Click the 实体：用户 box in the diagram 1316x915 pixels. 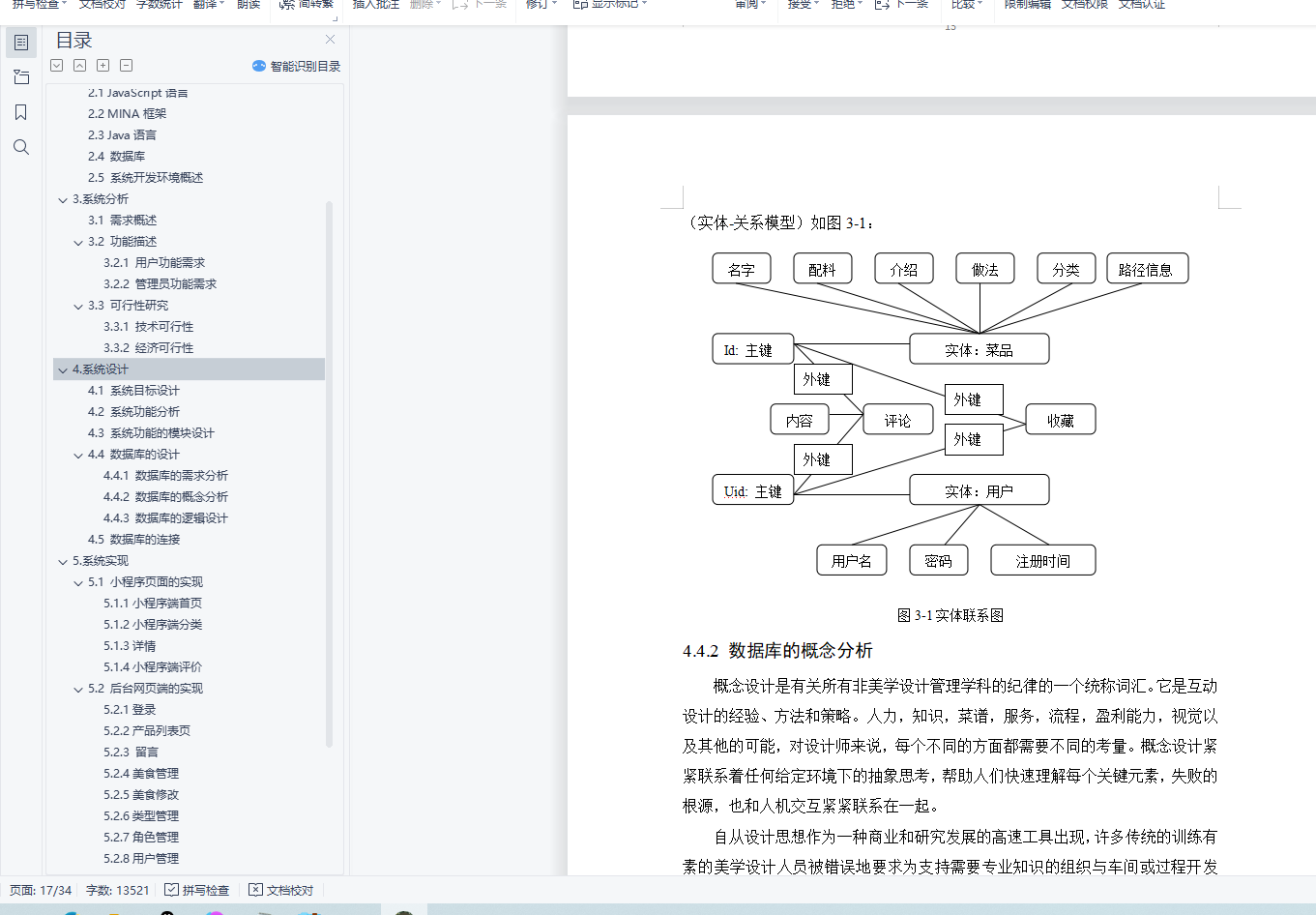click(x=980, y=490)
